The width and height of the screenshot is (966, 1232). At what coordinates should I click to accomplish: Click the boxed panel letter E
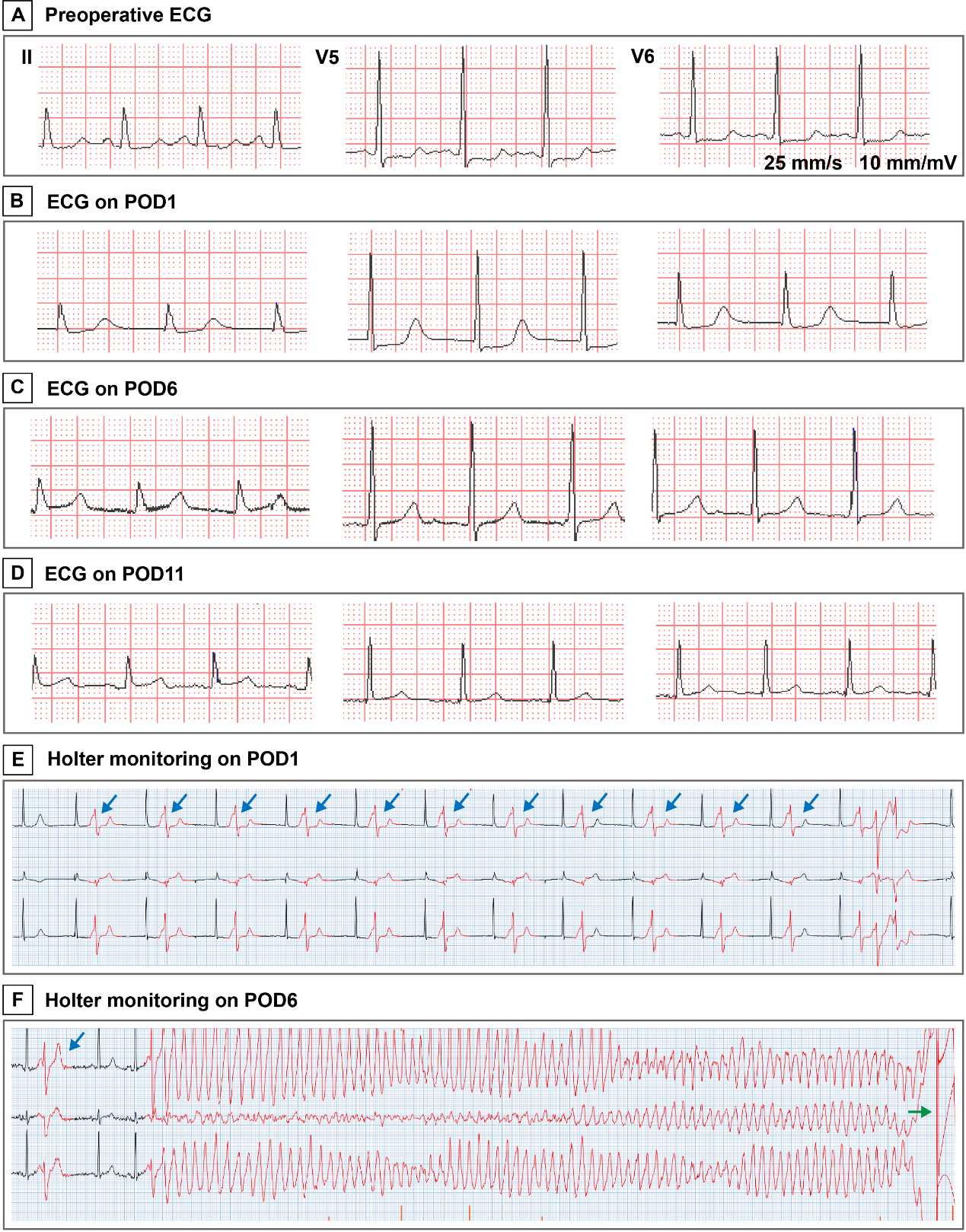(x=18, y=759)
